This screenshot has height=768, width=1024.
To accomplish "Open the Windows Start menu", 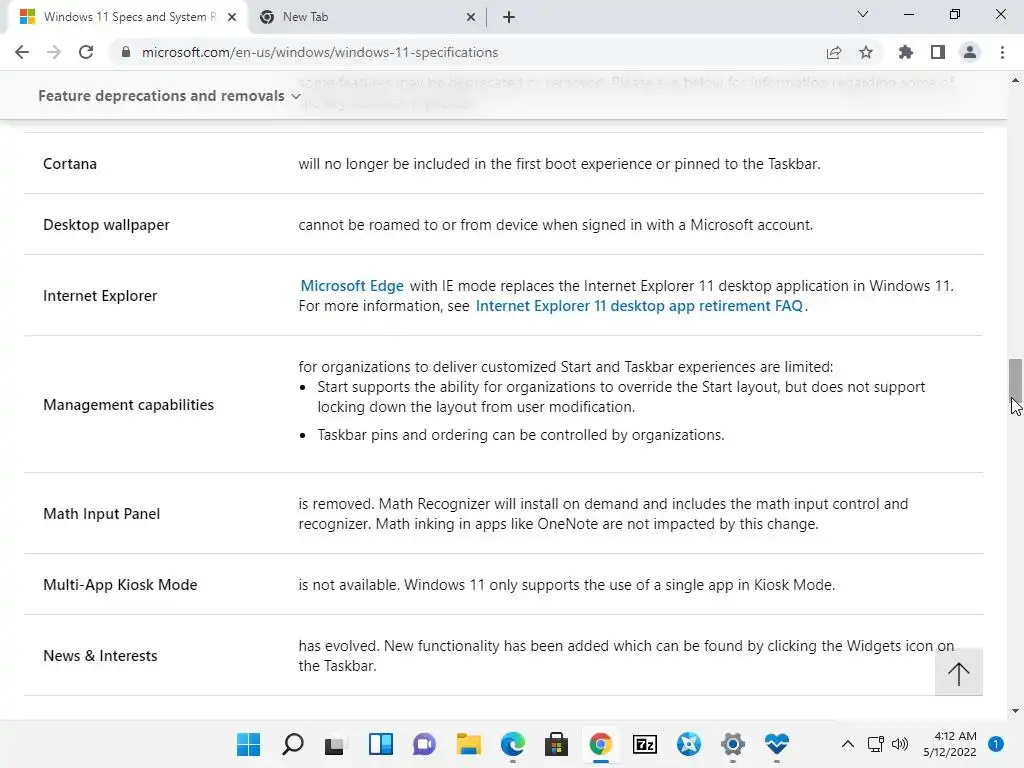I will 248,744.
